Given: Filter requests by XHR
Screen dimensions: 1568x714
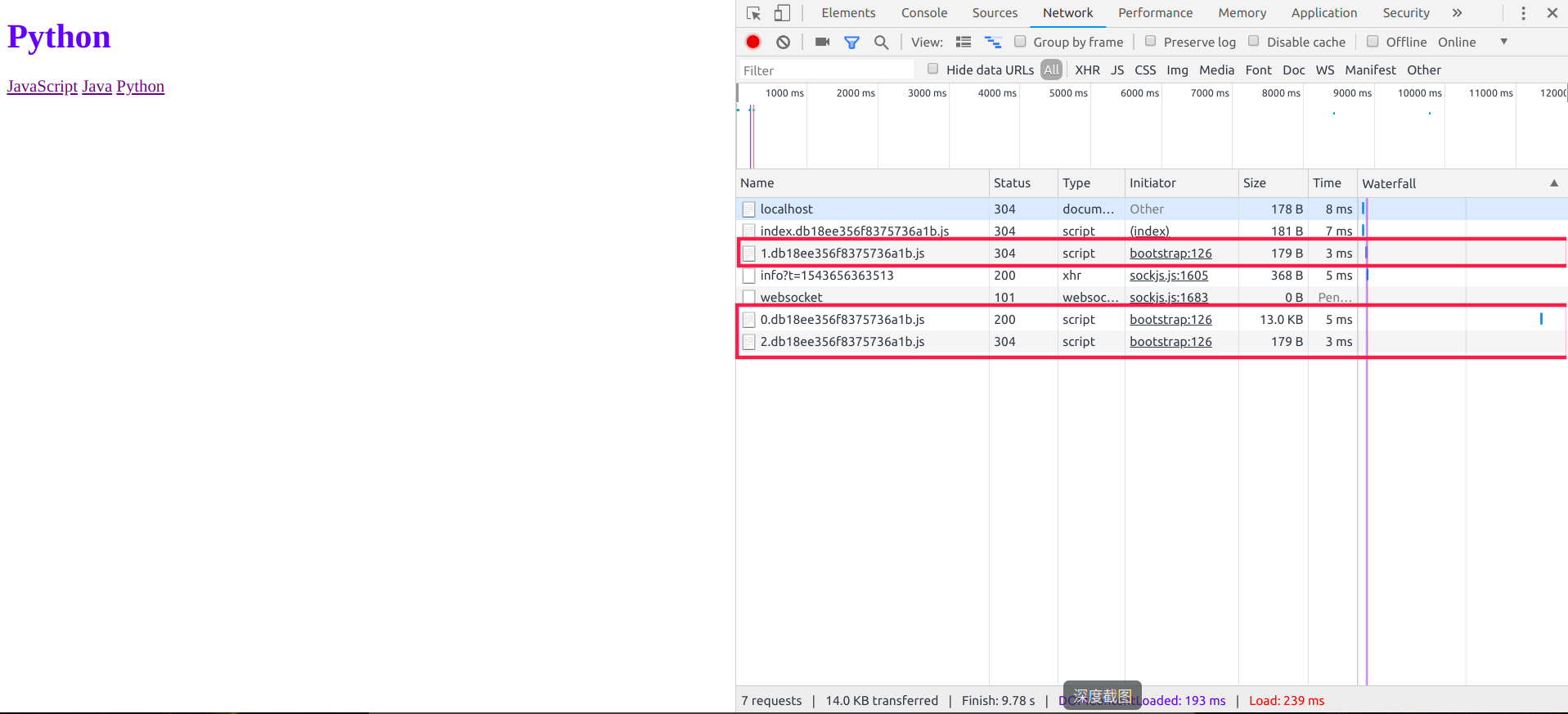Looking at the screenshot, I should [1087, 70].
